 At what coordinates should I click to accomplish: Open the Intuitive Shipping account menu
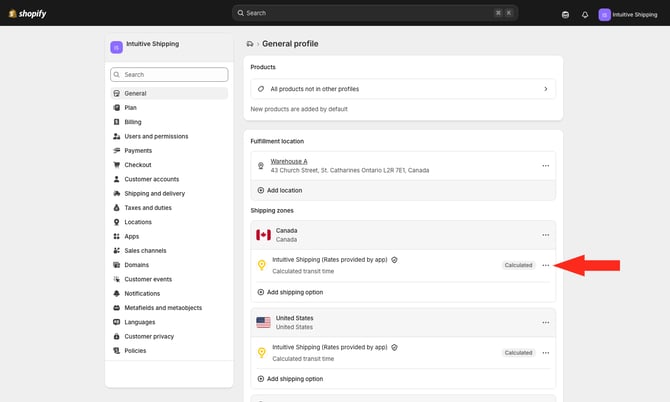tap(628, 15)
